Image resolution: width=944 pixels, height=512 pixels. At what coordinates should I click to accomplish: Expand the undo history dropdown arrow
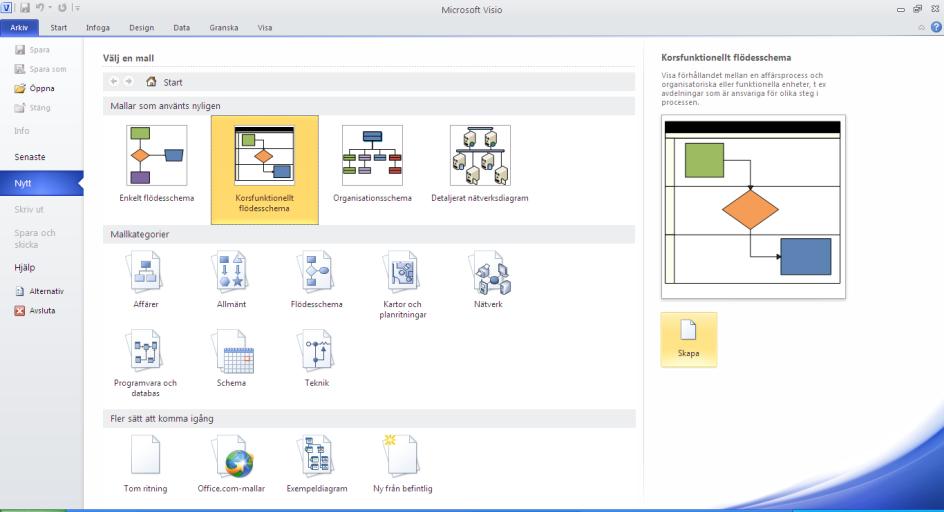pos(49,8)
